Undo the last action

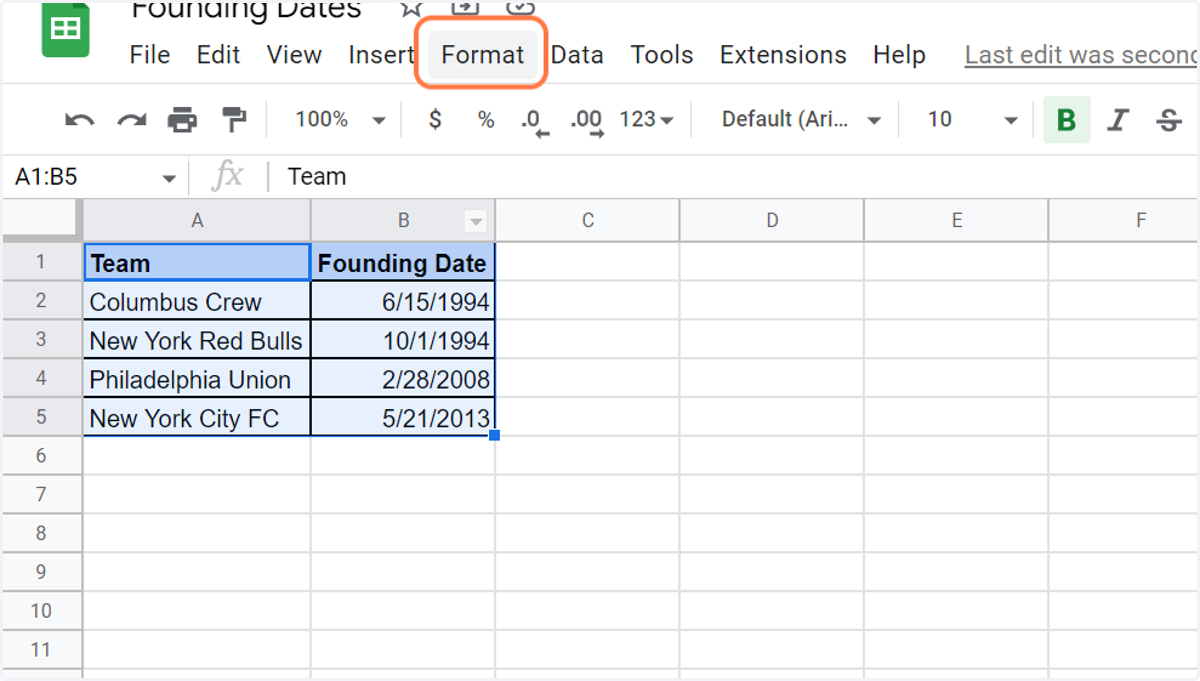(x=79, y=121)
